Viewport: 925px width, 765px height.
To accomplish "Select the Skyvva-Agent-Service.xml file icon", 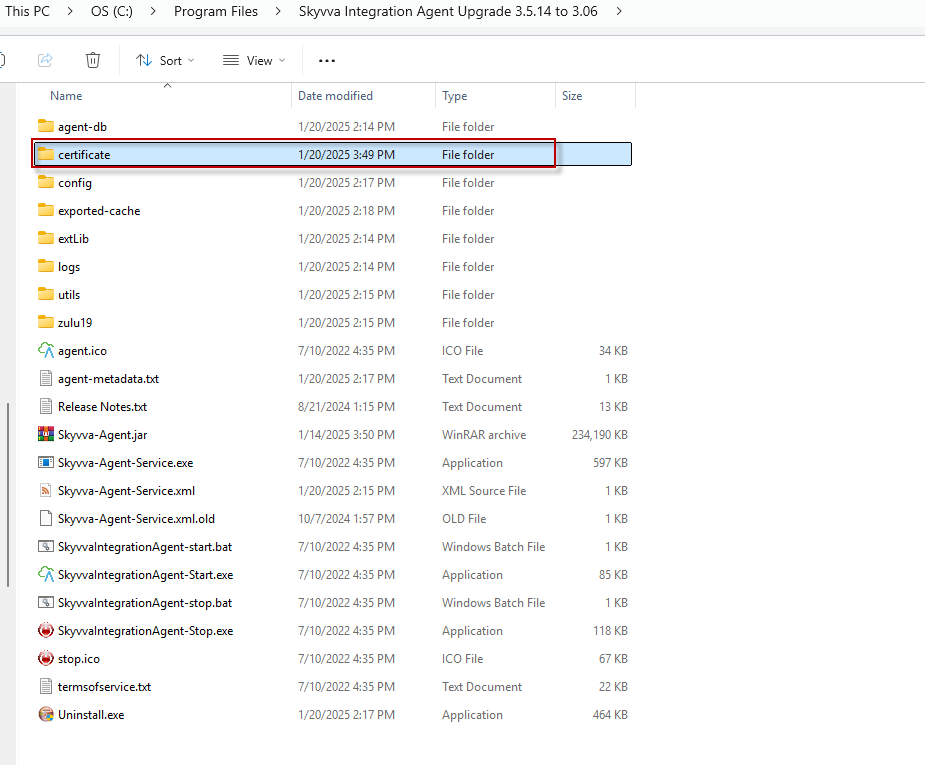I will pos(45,491).
